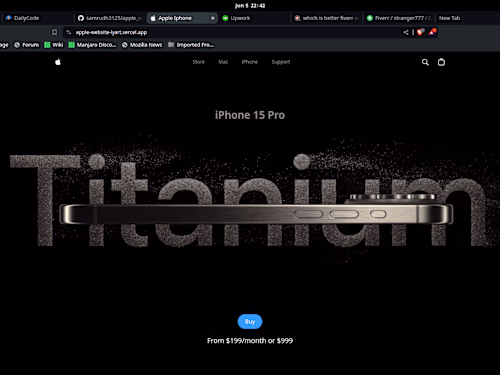Switch to 'which is better fiverr' tab

click(x=326, y=18)
